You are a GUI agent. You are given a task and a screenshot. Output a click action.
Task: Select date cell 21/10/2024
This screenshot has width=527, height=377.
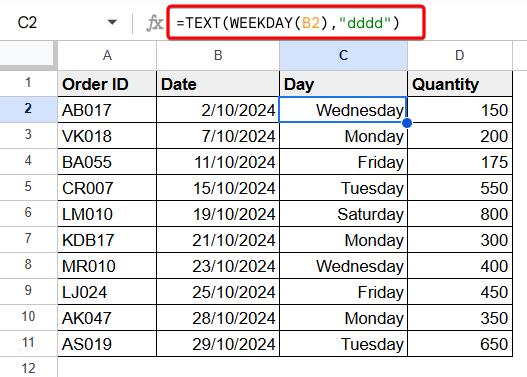[218, 240]
